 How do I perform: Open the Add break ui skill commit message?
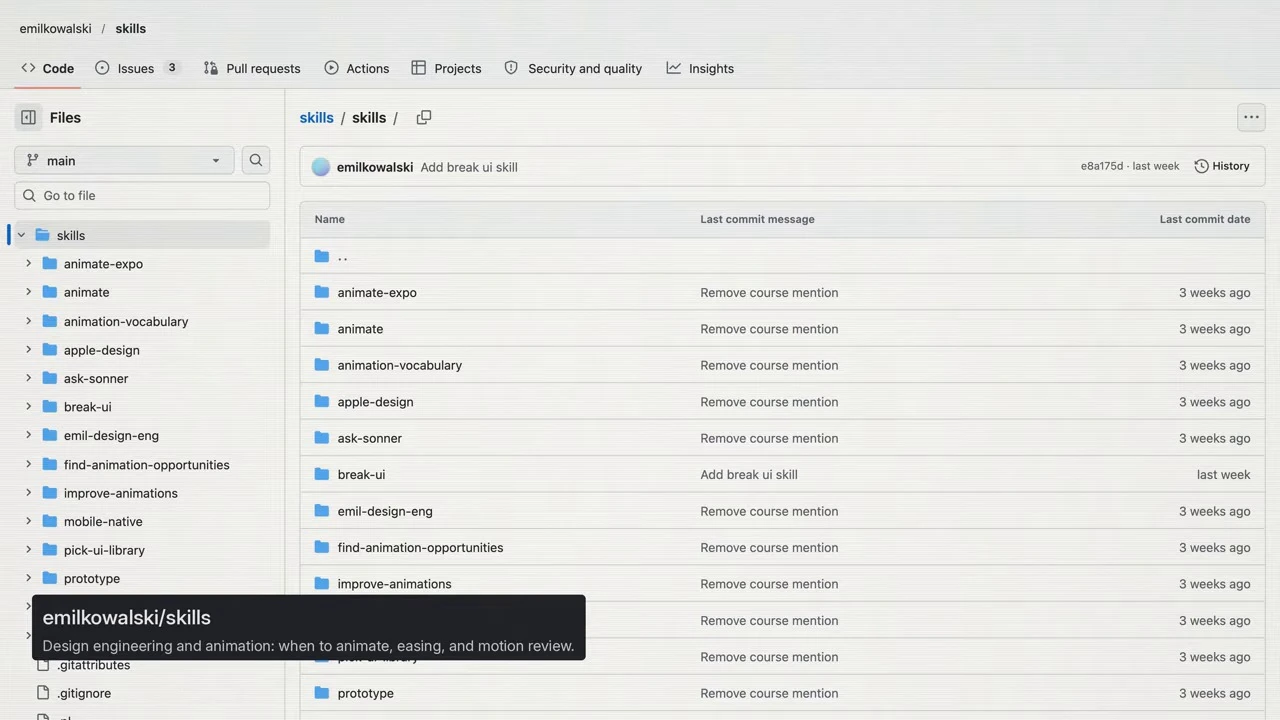pos(469,167)
